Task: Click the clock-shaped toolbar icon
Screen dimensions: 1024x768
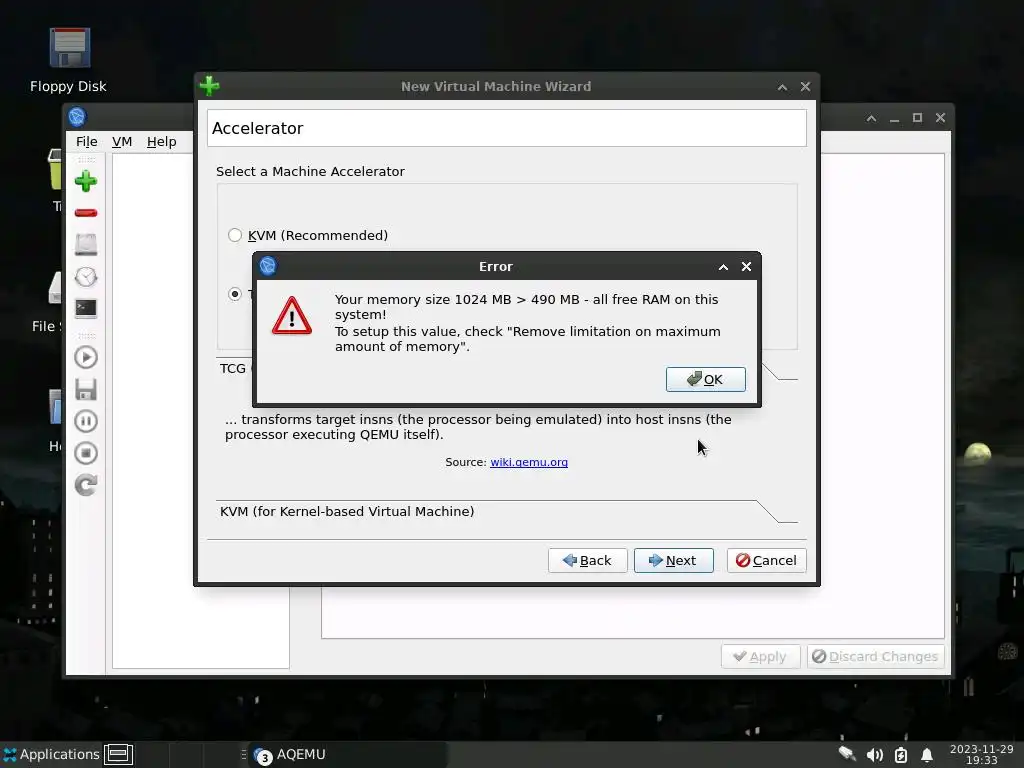Action: pyautogui.click(x=86, y=277)
